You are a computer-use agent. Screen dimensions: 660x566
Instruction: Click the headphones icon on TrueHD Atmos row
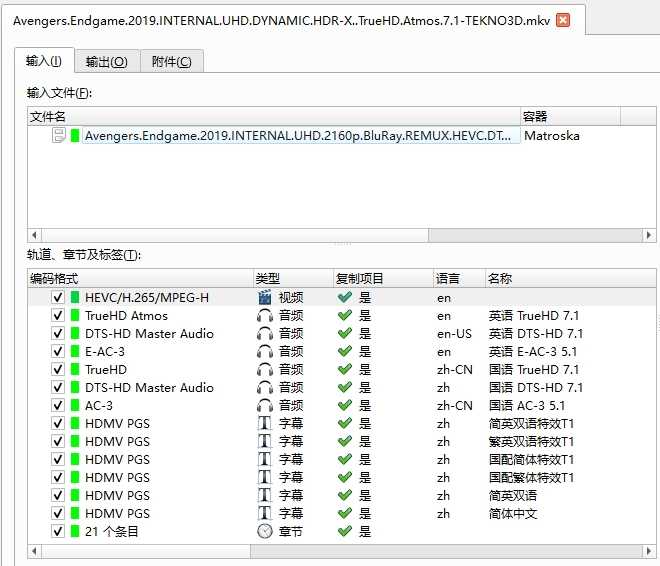pos(265,315)
